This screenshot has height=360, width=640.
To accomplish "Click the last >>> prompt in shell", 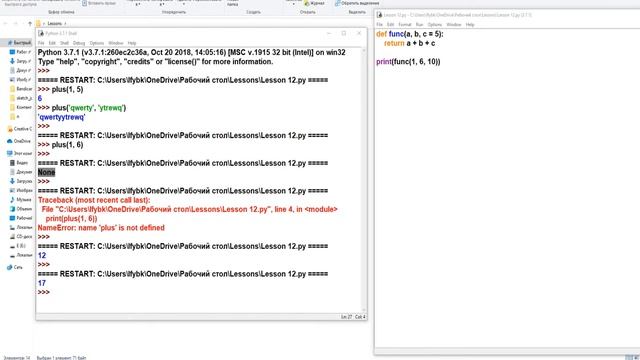I will tap(44, 292).
